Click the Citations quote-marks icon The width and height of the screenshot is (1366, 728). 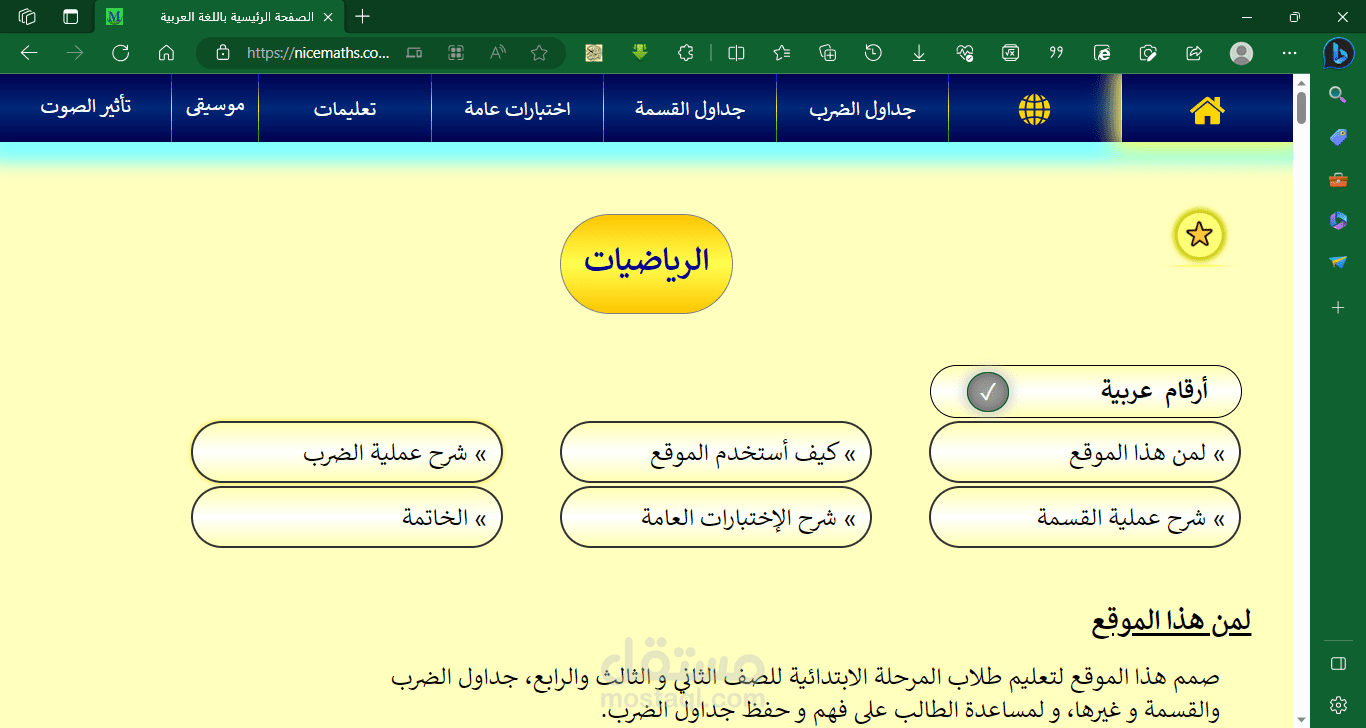tap(1056, 53)
